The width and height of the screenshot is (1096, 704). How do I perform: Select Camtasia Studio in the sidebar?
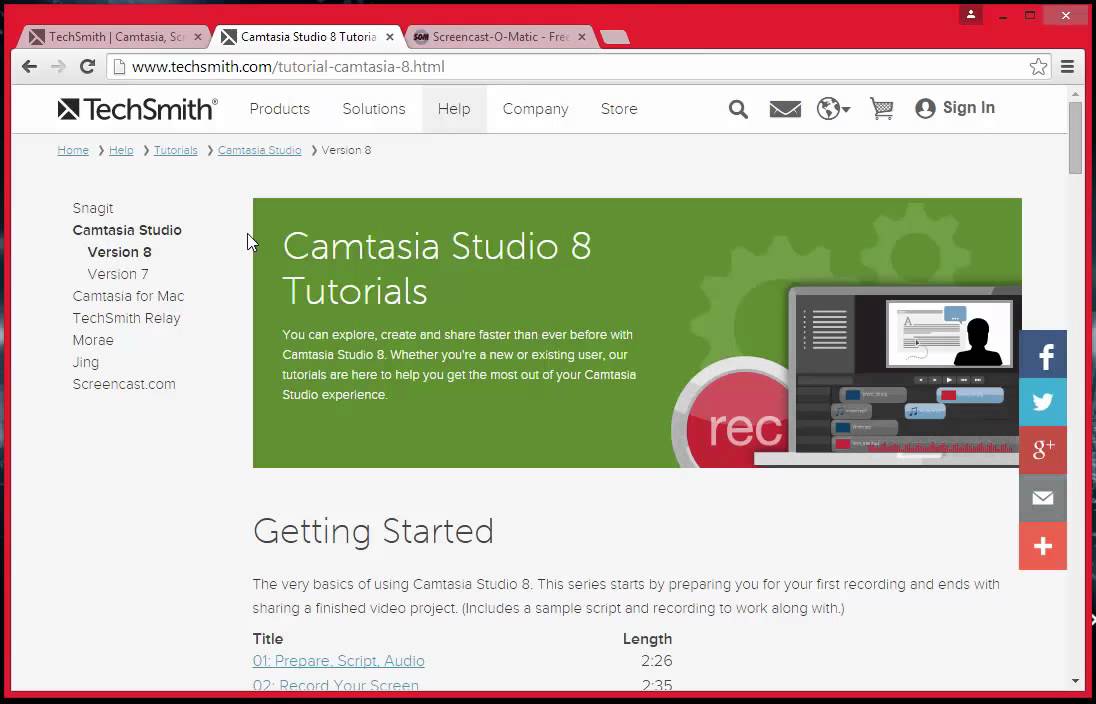(x=127, y=230)
